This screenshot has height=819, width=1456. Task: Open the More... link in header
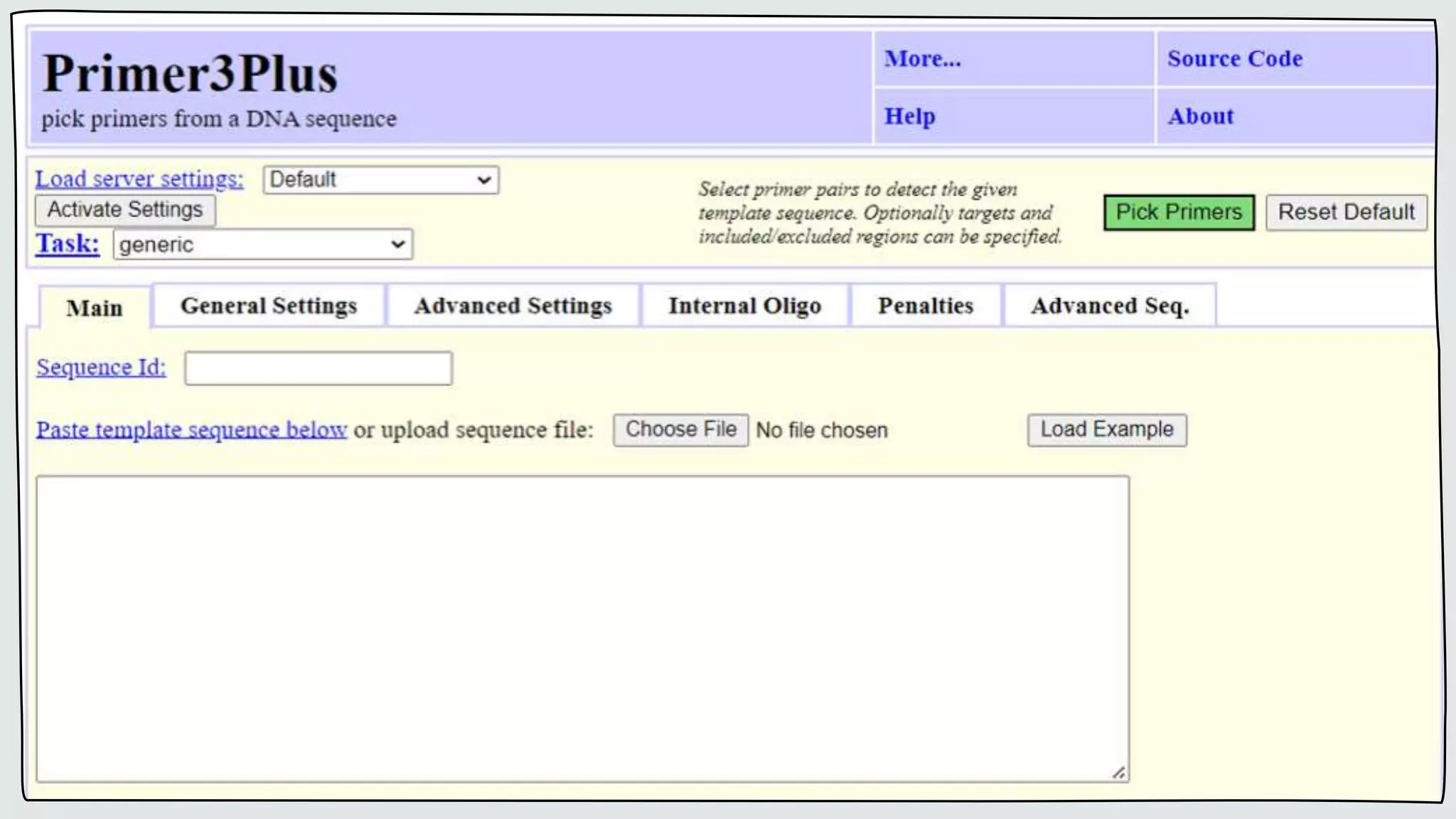(x=922, y=59)
